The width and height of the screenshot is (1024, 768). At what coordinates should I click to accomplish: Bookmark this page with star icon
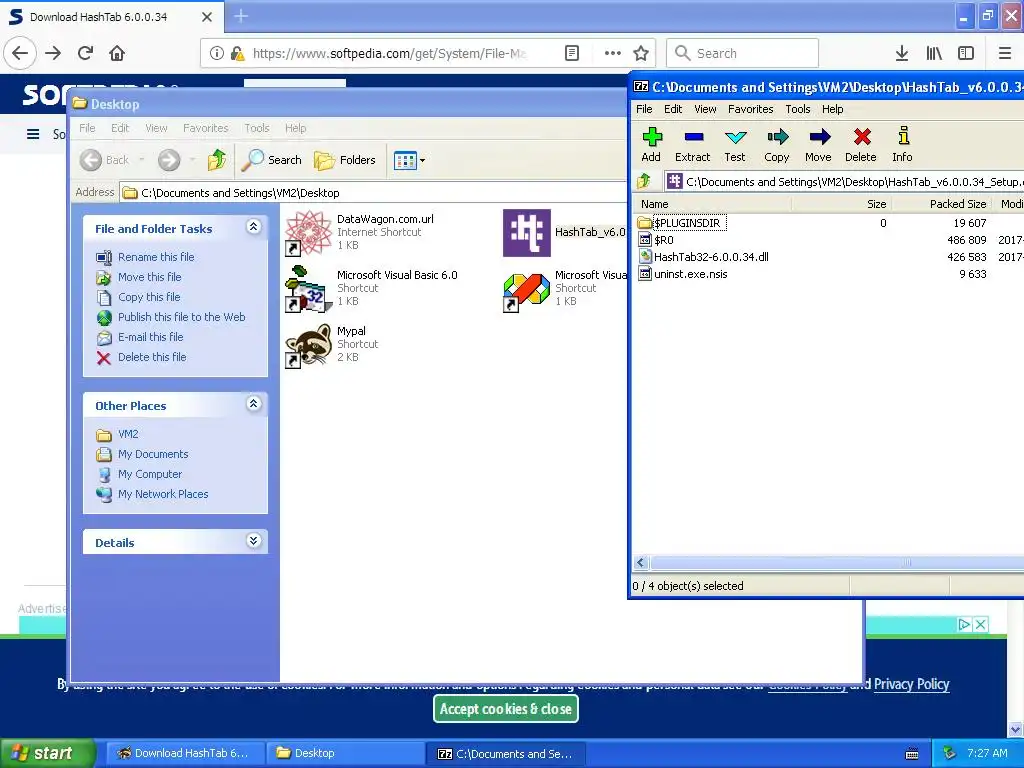pos(641,53)
